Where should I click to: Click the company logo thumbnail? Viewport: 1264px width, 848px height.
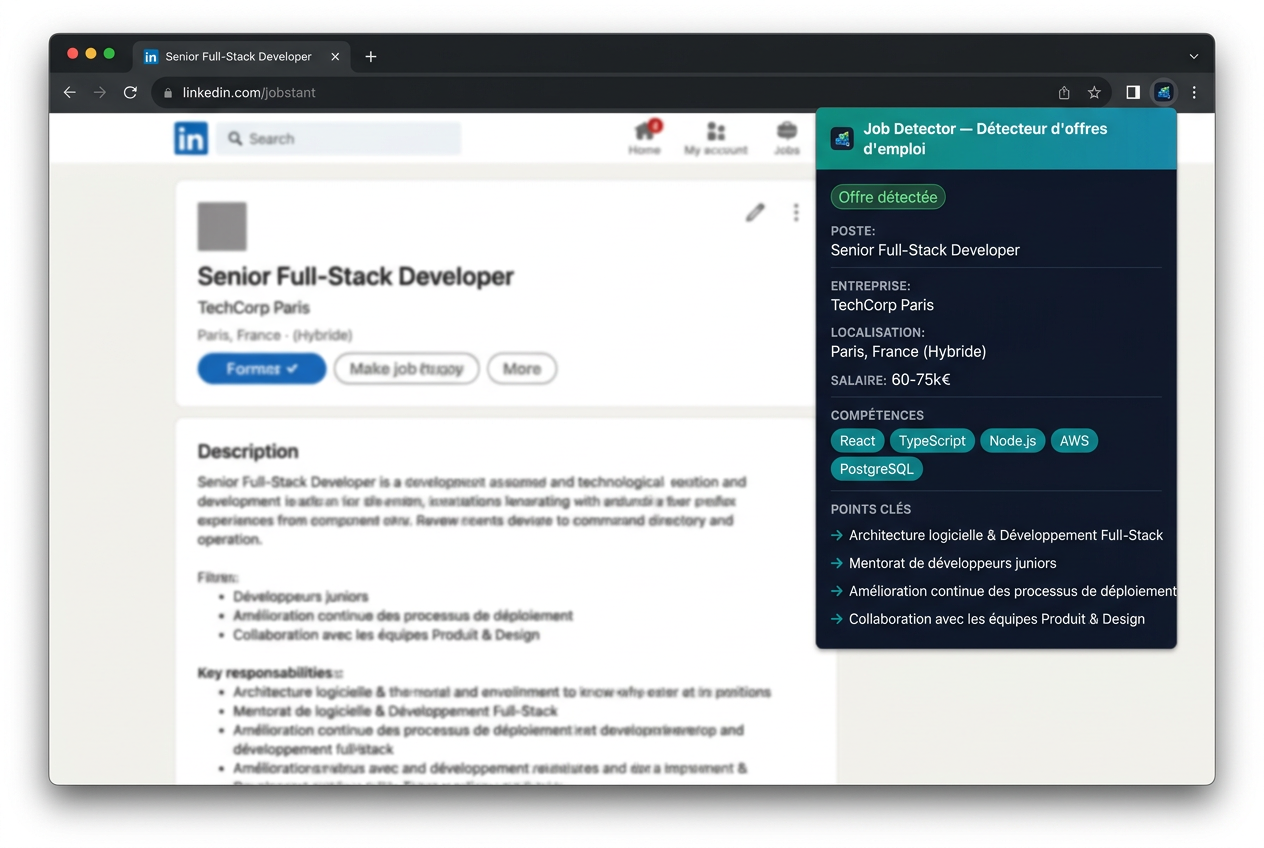[222, 226]
